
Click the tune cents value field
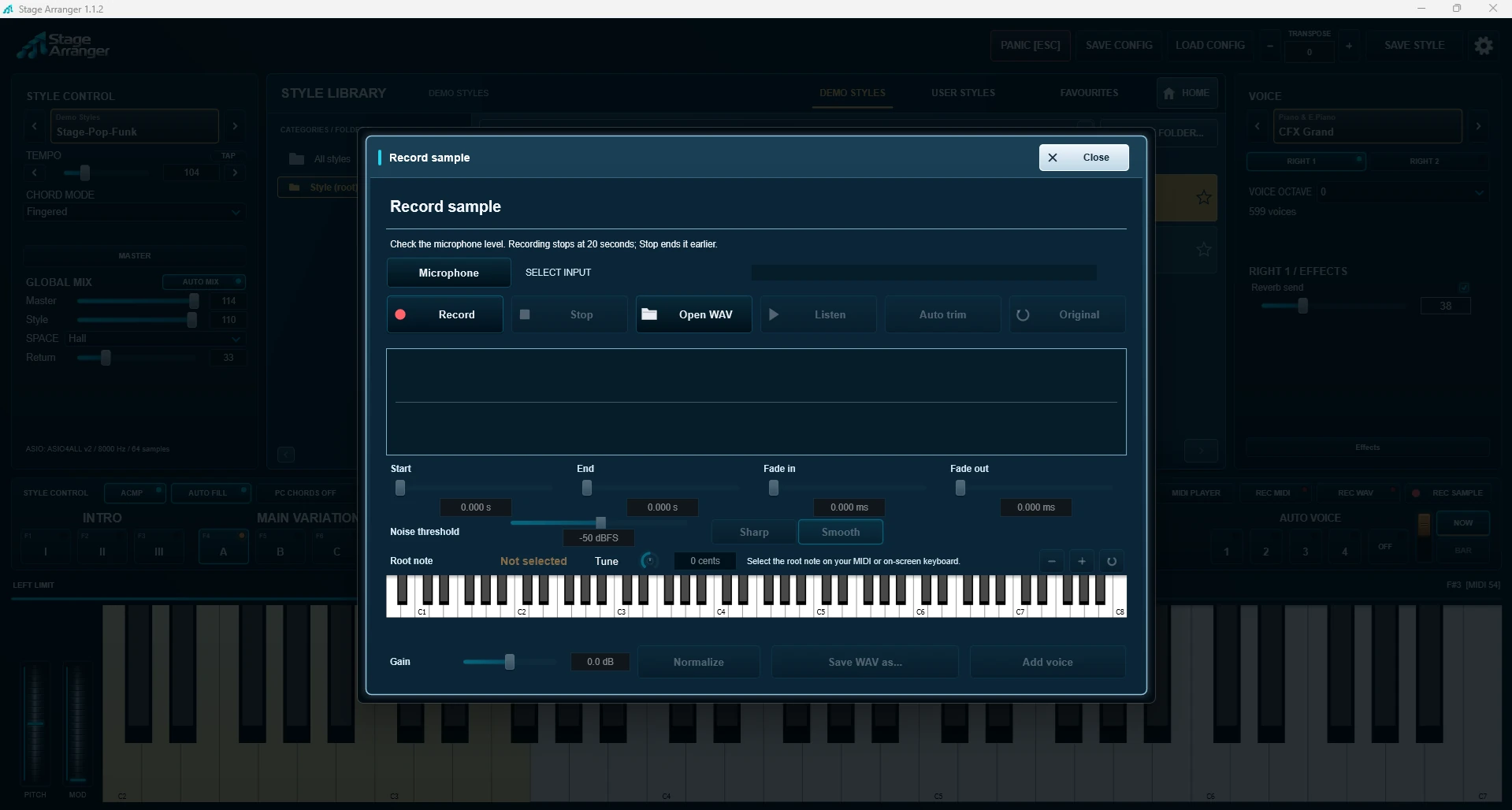tap(705, 561)
